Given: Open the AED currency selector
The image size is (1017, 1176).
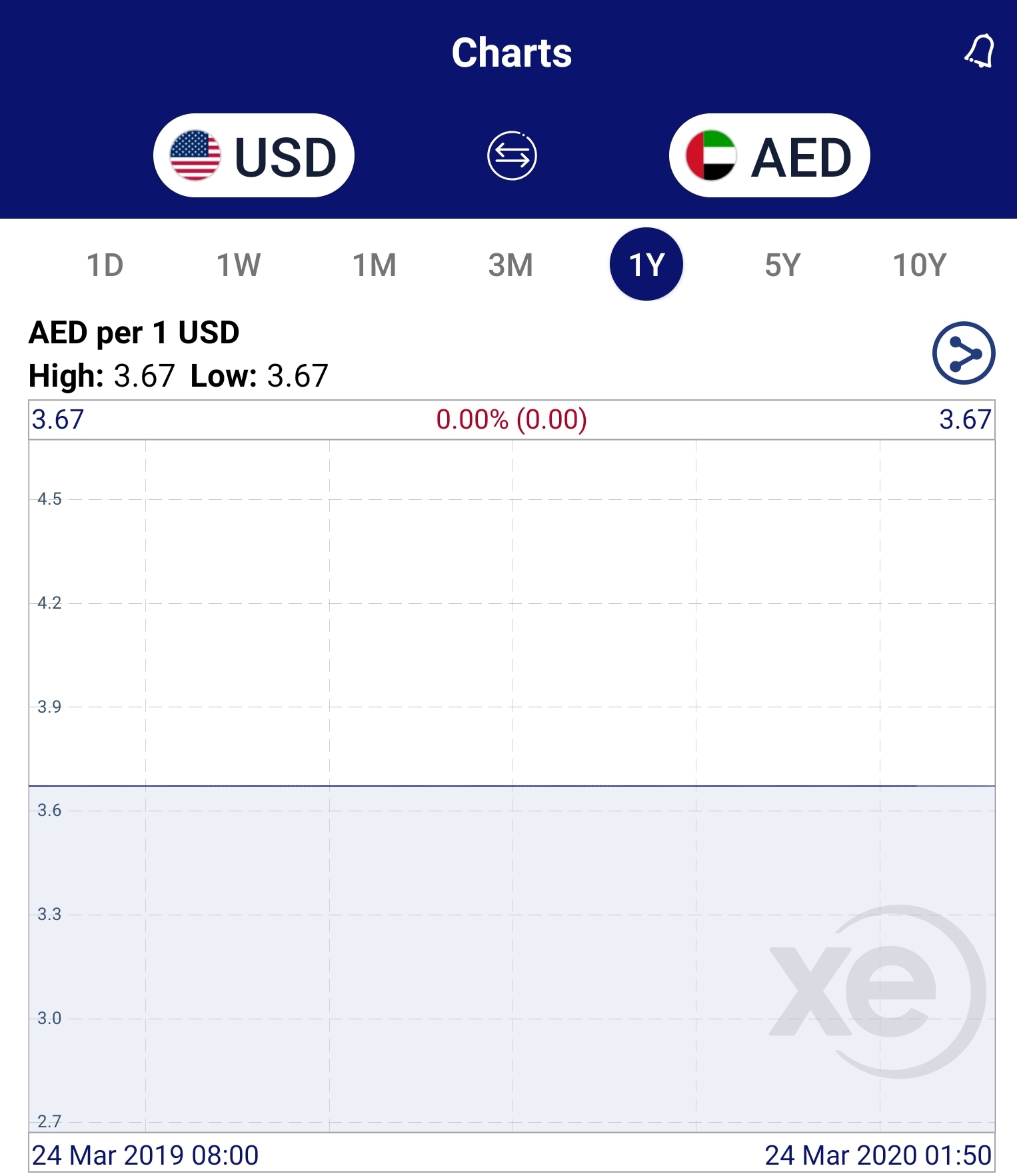Looking at the screenshot, I should click(x=769, y=155).
